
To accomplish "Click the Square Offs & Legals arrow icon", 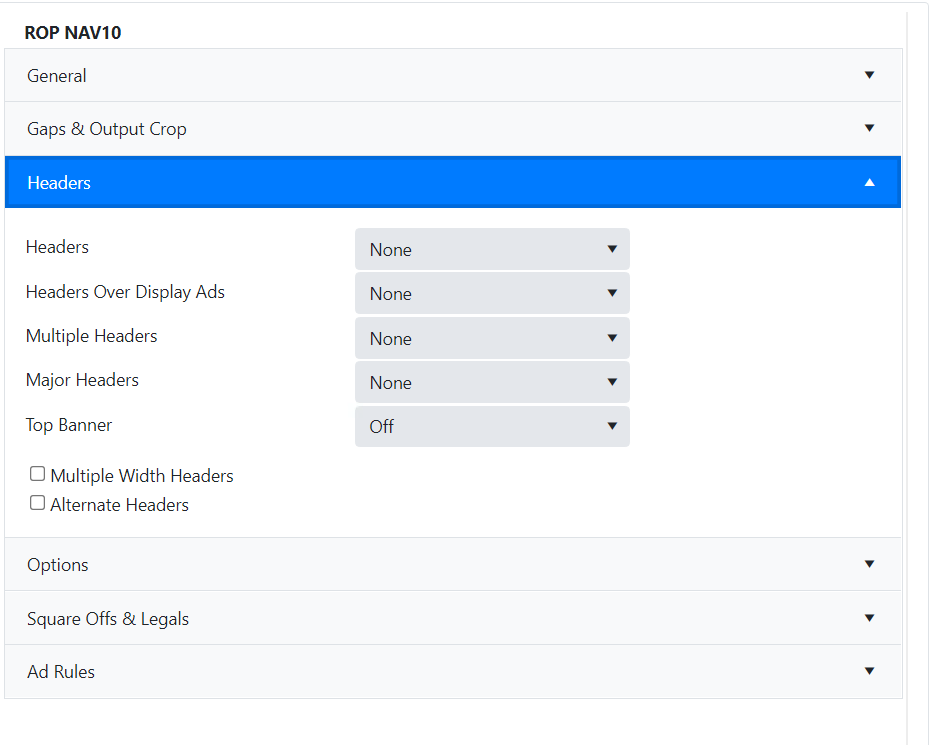I will [x=869, y=618].
